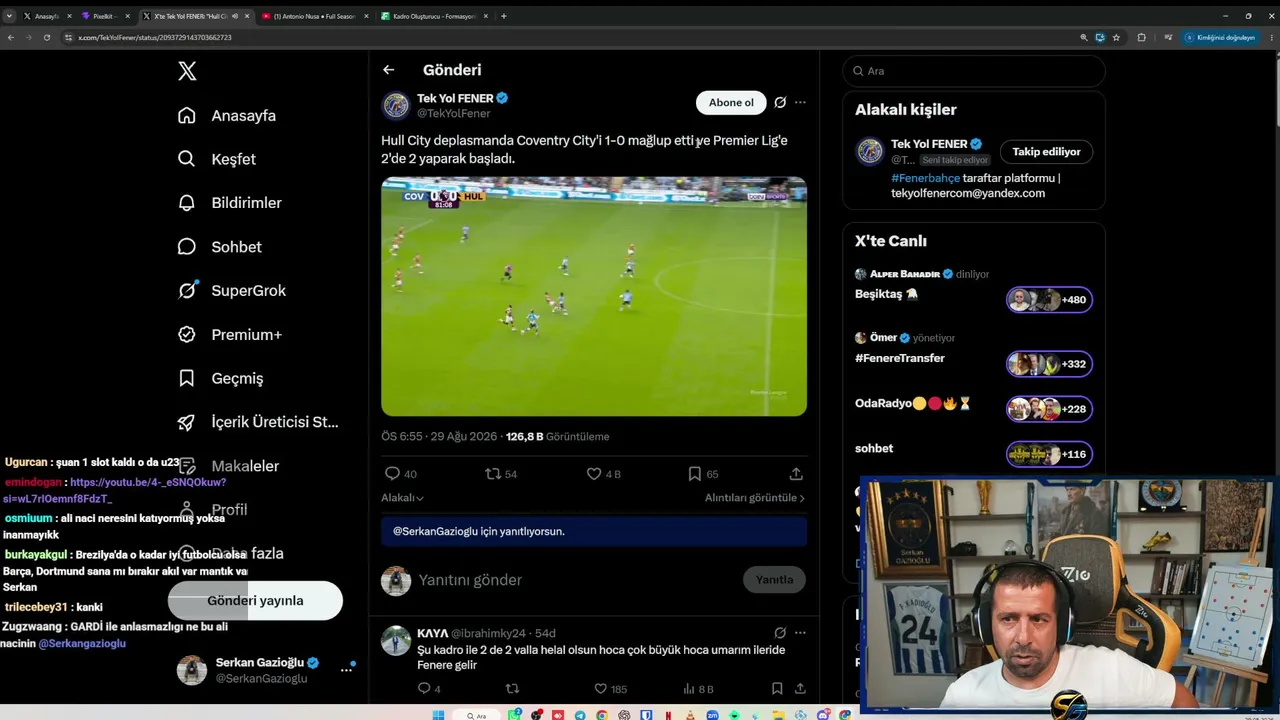Viewport: 1280px width, 720px height.
Task: Open more options on KAYA's reply
Action: (800, 633)
